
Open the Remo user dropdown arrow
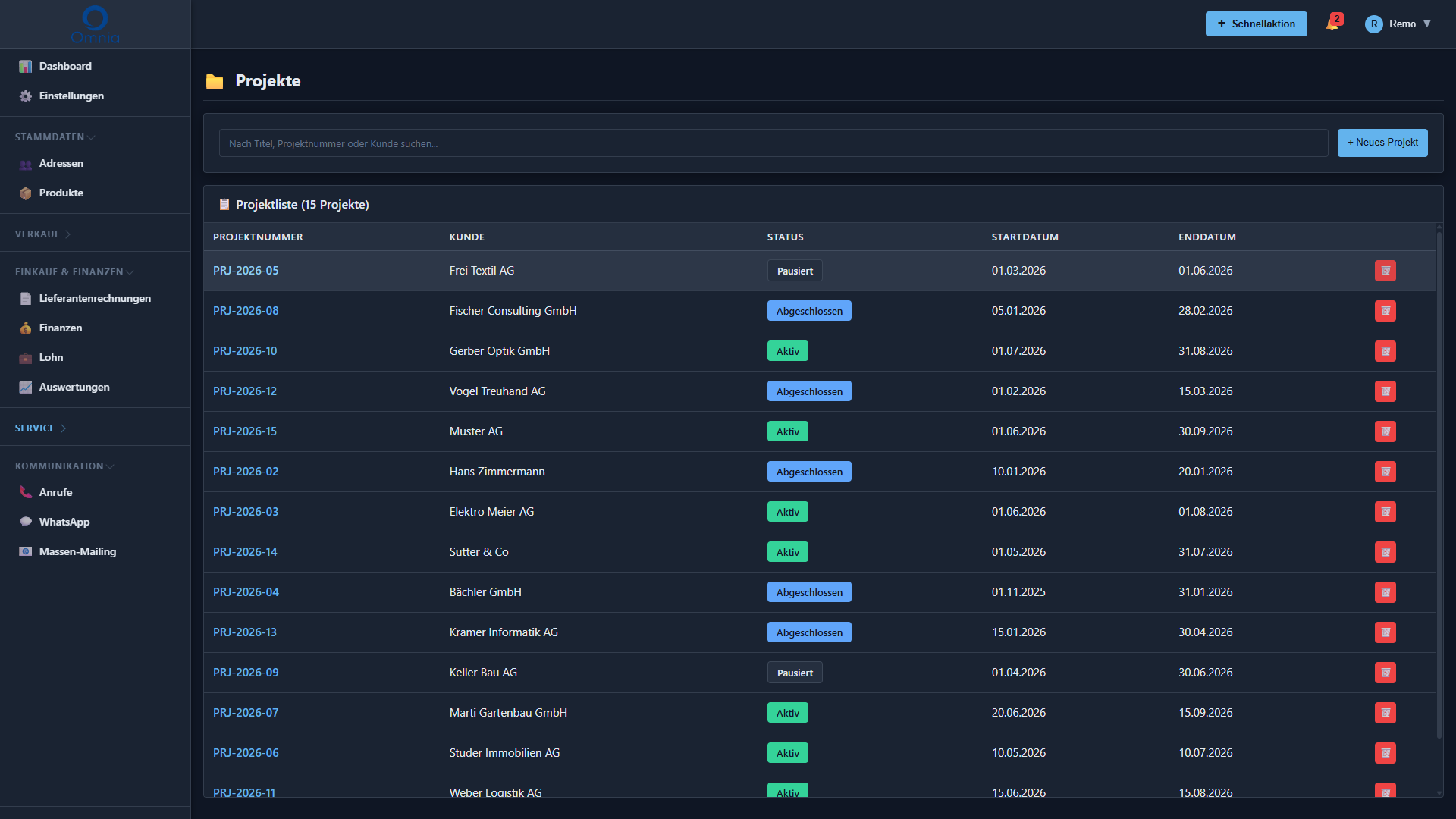click(x=1427, y=24)
